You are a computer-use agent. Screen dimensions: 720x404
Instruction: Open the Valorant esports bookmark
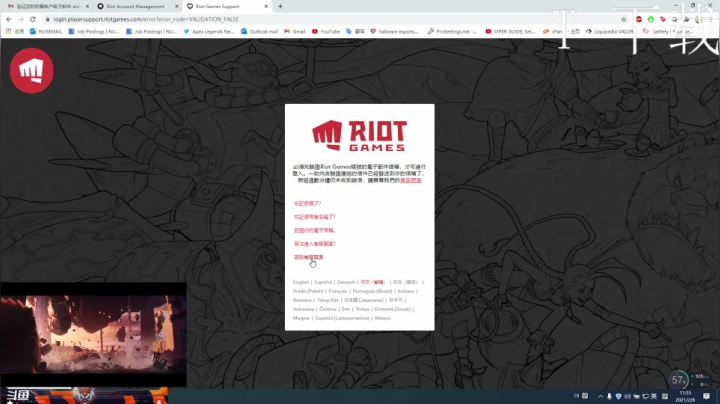click(394, 31)
